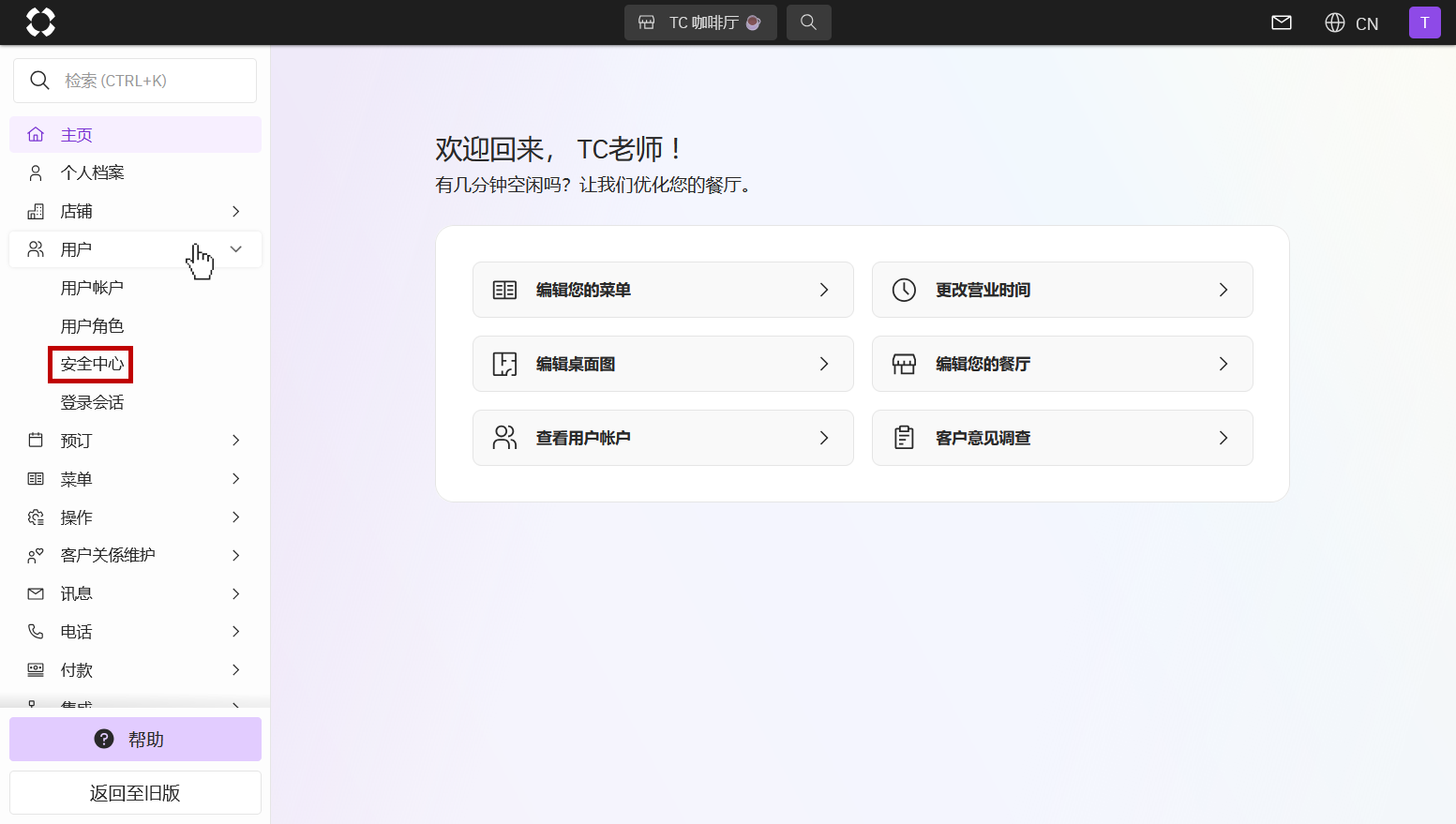Open the 编辑您的菜单 card

(x=663, y=290)
